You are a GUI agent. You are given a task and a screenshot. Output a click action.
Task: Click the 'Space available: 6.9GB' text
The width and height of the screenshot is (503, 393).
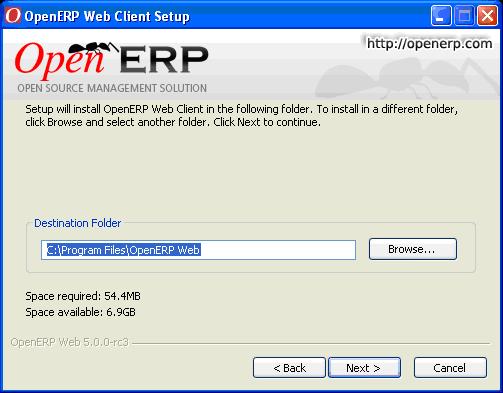click(80, 312)
